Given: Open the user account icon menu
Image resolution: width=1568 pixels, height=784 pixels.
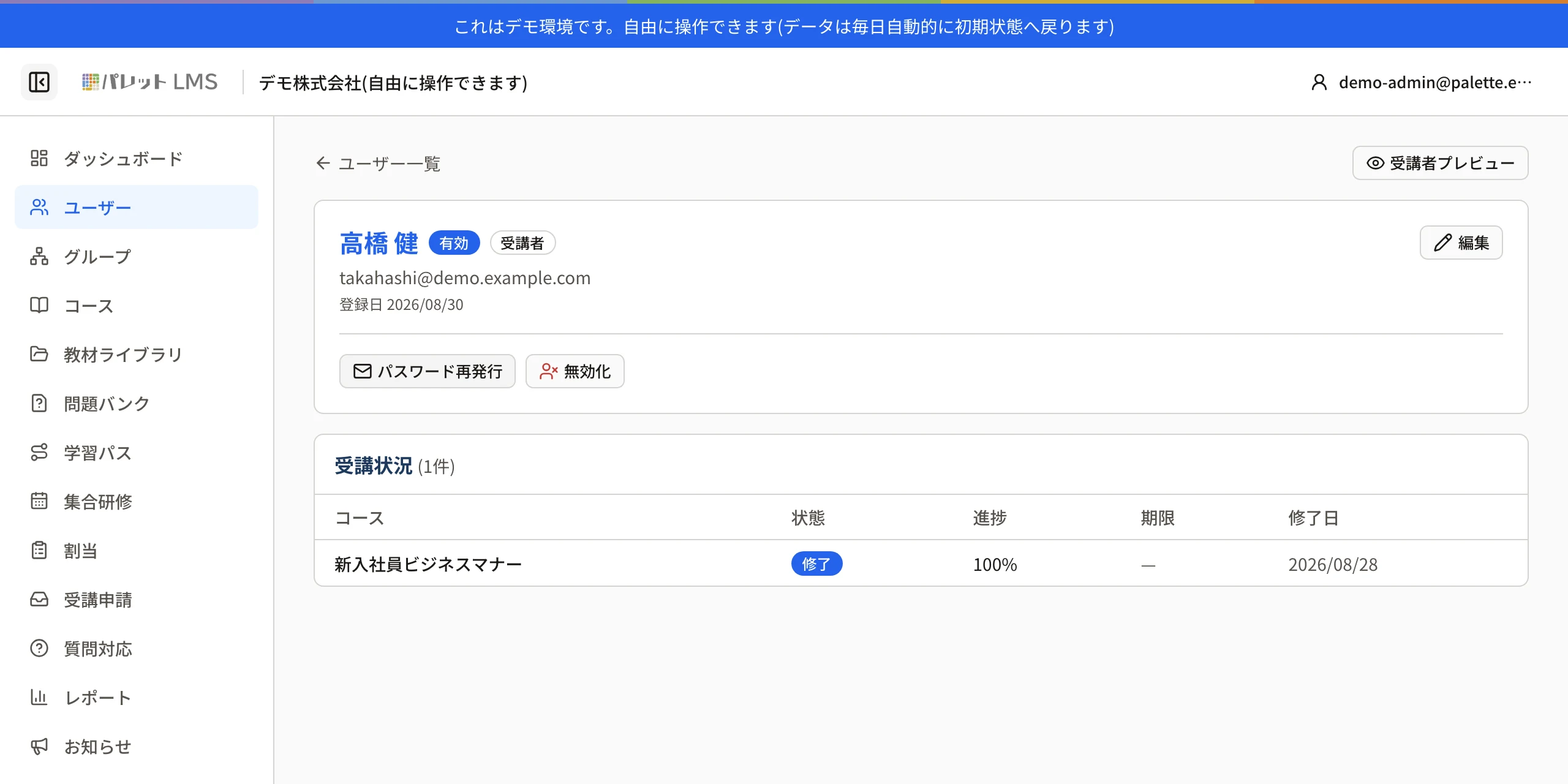Looking at the screenshot, I should (1319, 82).
